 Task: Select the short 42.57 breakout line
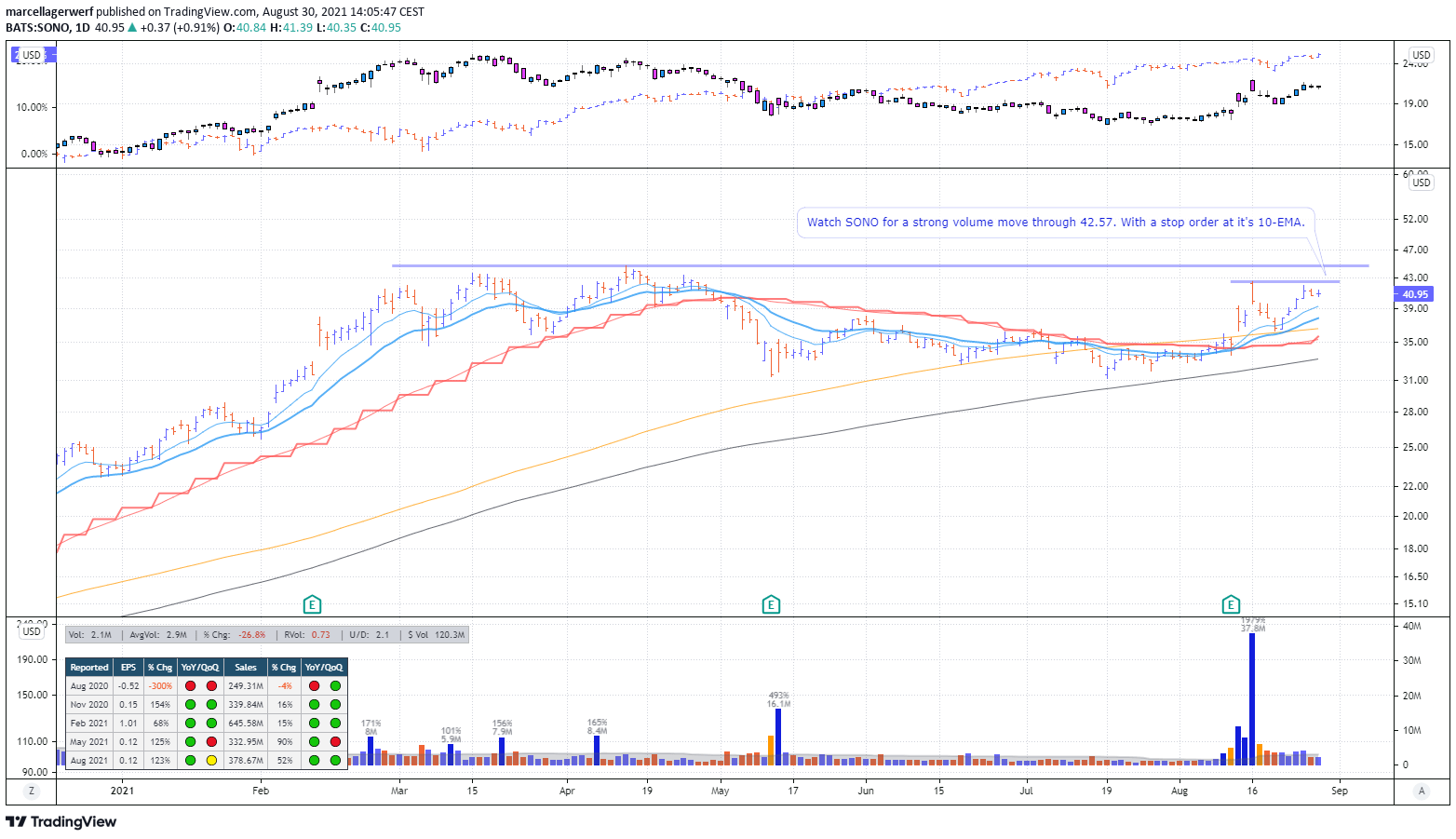1285,281
